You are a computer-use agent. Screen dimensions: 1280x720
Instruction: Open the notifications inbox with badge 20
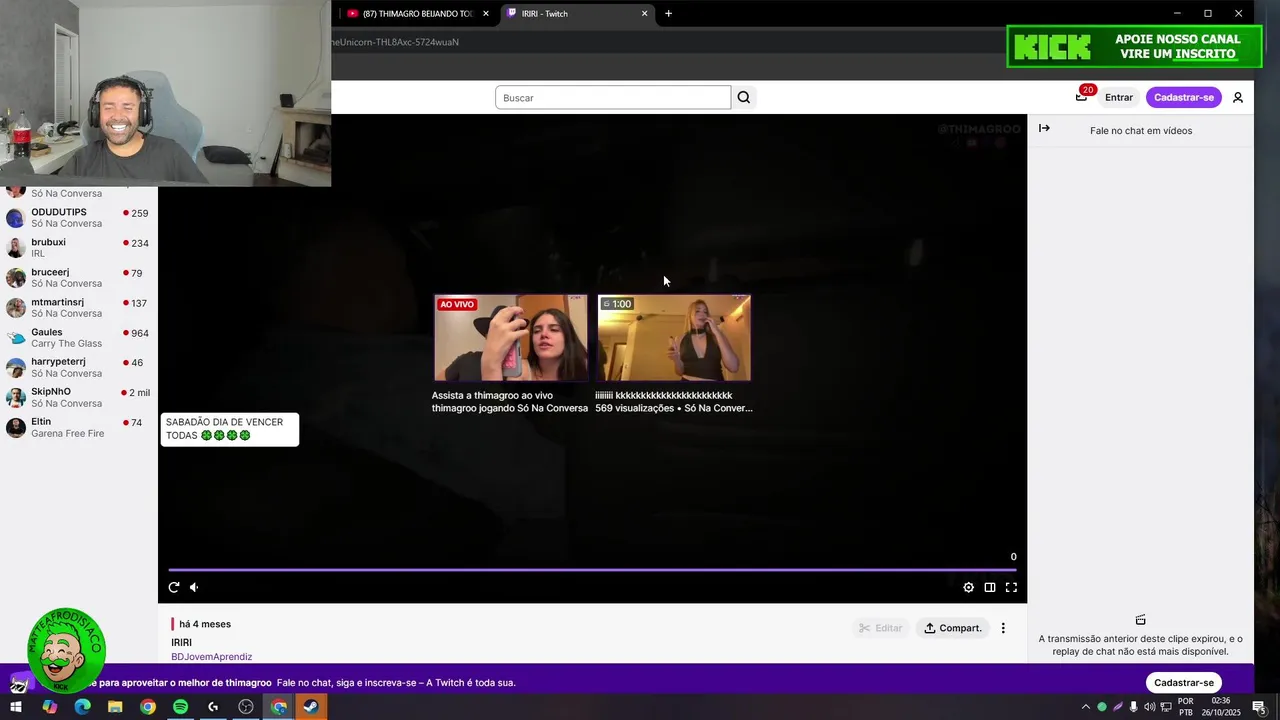click(1082, 96)
